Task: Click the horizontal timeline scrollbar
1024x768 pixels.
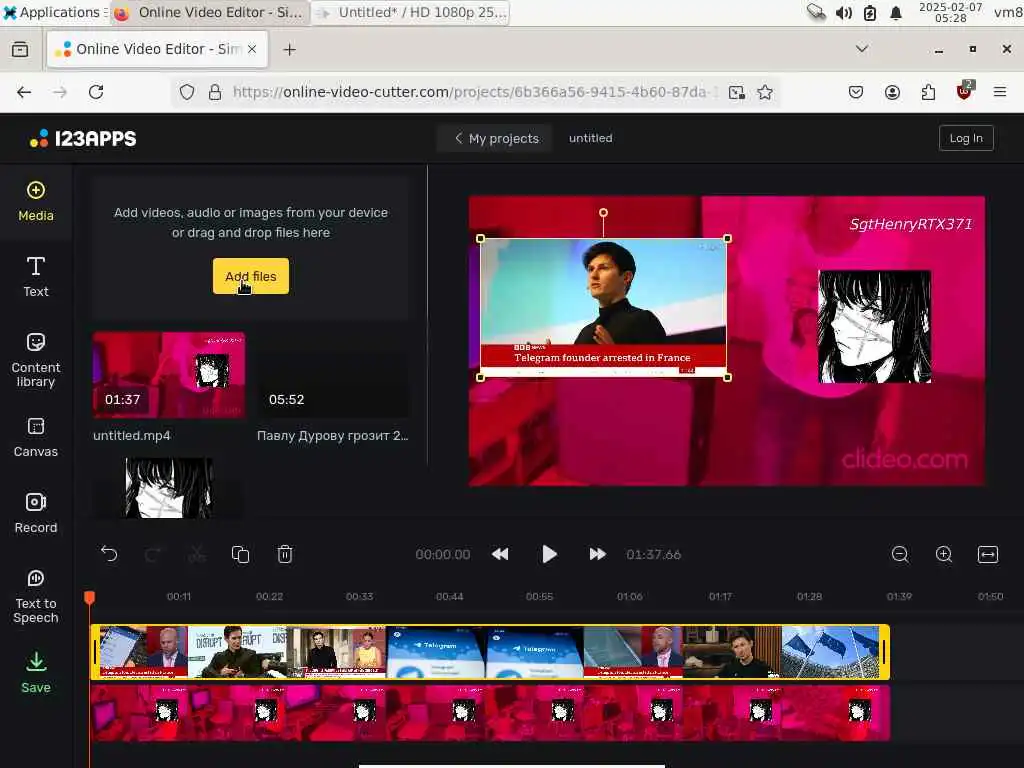Action: pyautogui.click(x=511, y=766)
